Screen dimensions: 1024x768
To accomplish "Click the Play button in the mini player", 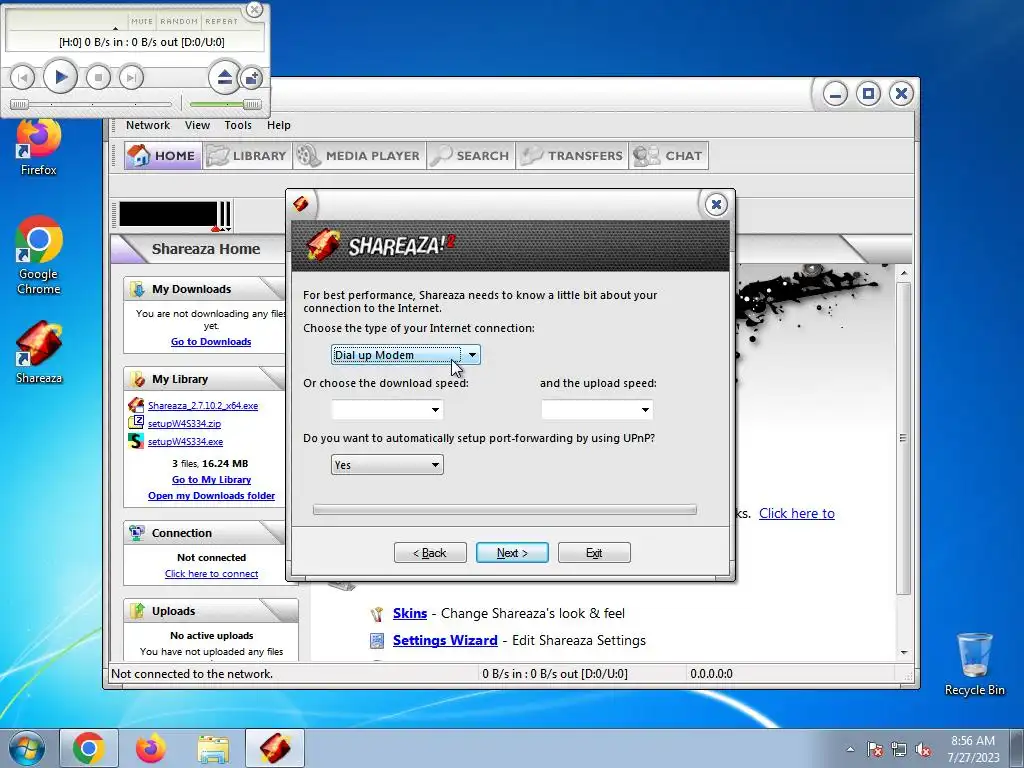I will coord(61,77).
